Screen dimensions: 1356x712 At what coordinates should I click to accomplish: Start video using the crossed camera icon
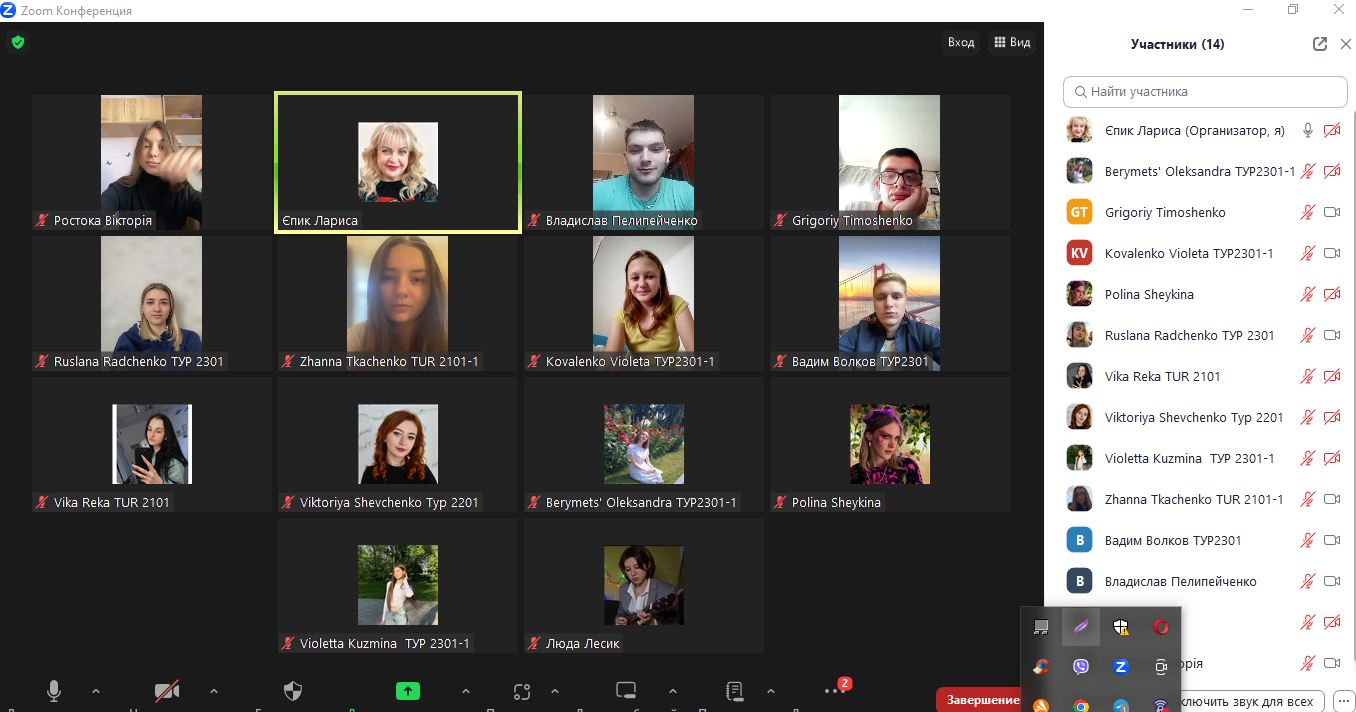tap(167, 690)
